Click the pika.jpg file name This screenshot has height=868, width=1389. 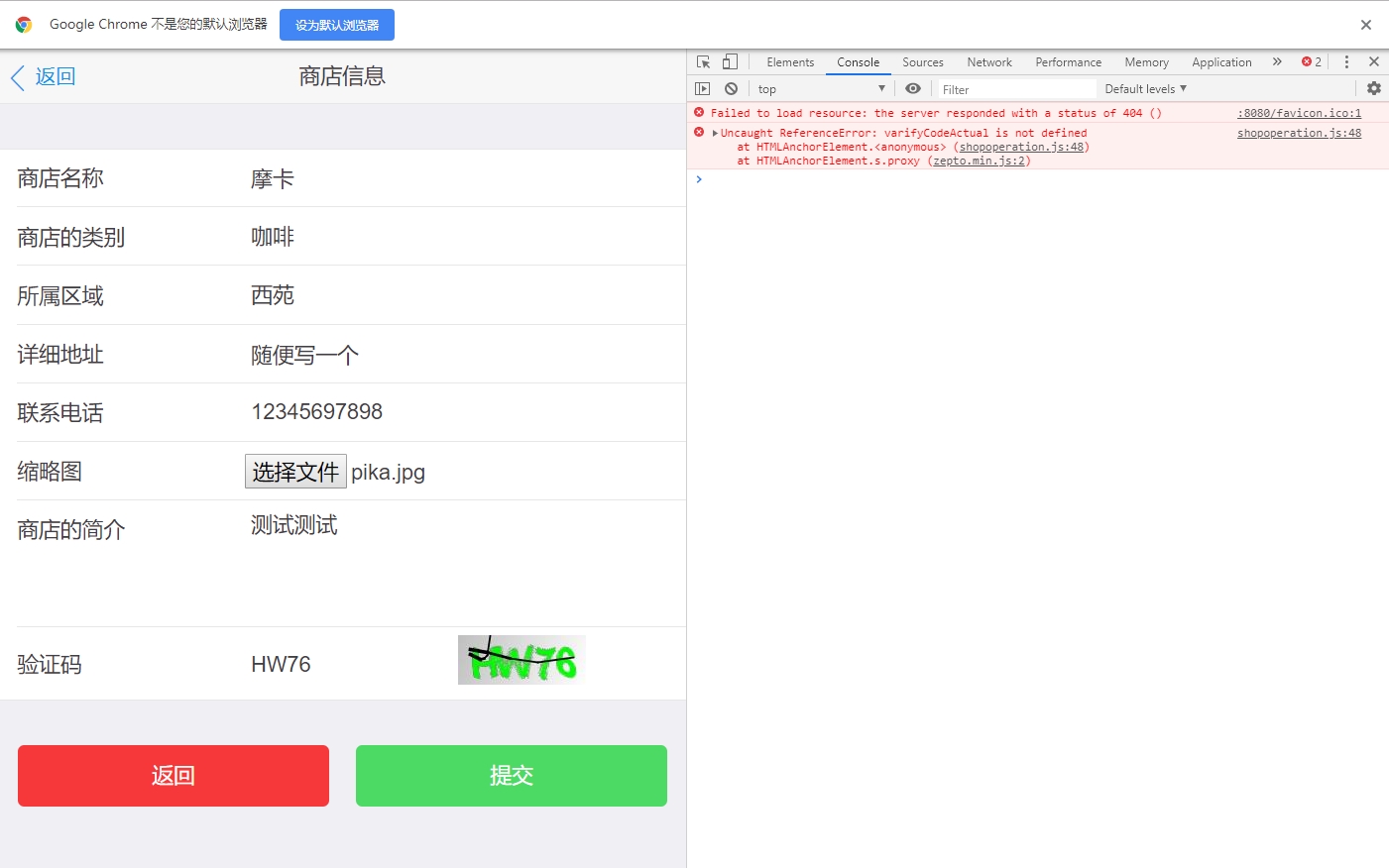(x=388, y=473)
